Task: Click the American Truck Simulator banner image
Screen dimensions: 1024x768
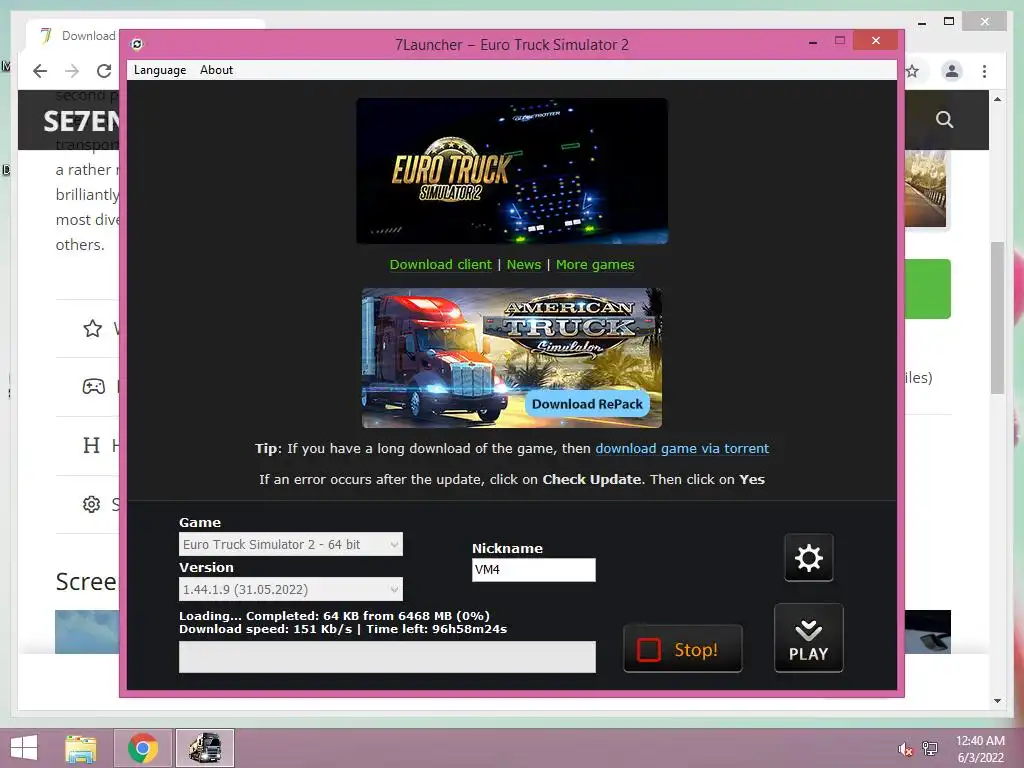Action: 512,358
